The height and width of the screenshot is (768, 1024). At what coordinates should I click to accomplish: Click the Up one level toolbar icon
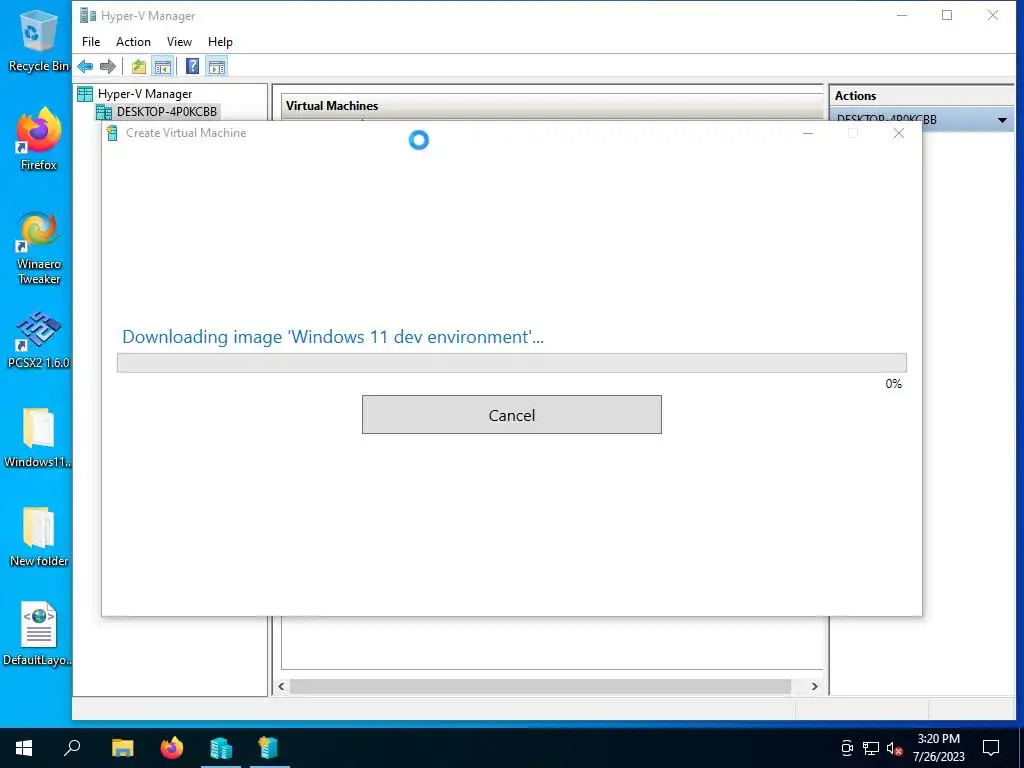click(138, 66)
